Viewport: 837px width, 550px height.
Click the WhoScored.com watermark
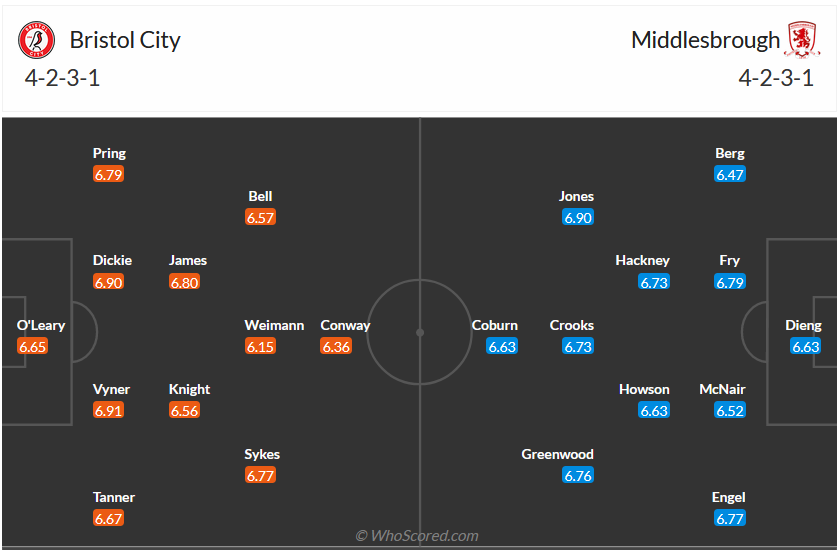(x=417, y=536)
